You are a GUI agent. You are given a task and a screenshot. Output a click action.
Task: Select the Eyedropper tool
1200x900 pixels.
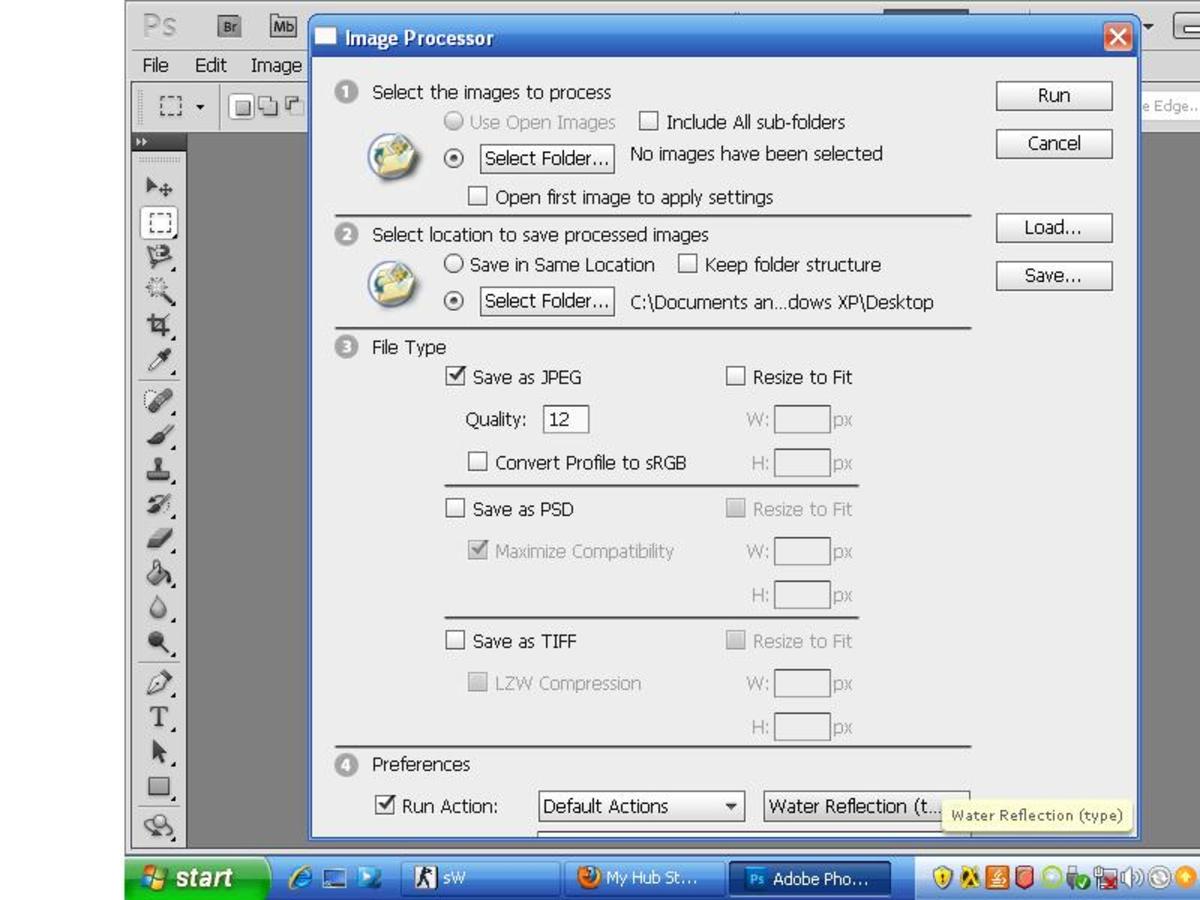(x=159, y=360)
